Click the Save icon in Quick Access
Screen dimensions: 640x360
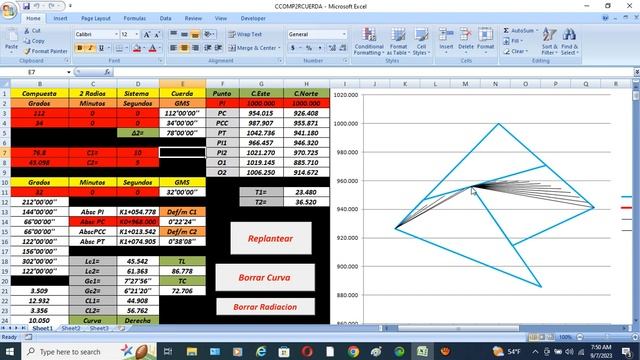click(x=26, y=6)
